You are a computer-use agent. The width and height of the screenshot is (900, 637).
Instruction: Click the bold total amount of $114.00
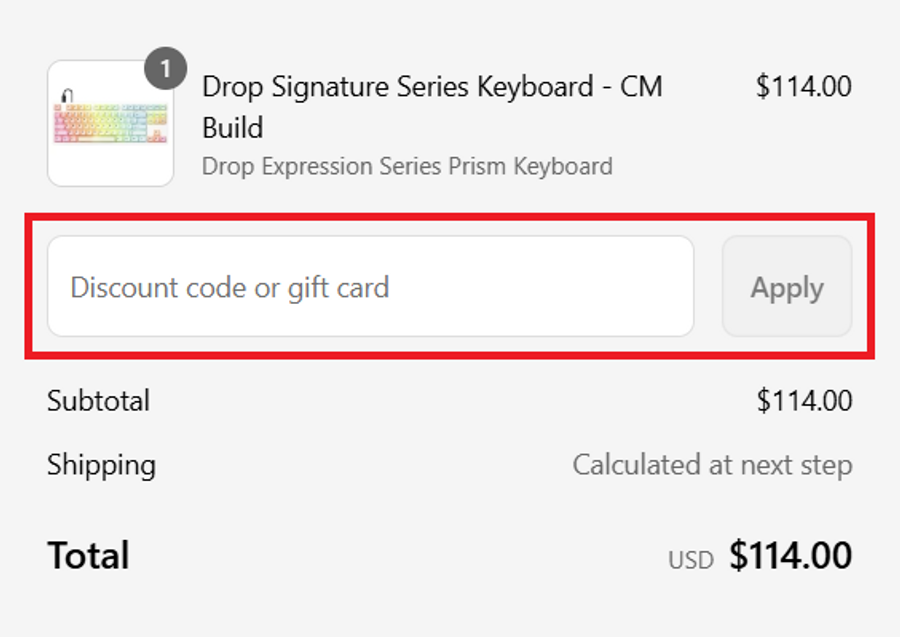point(790,555)
